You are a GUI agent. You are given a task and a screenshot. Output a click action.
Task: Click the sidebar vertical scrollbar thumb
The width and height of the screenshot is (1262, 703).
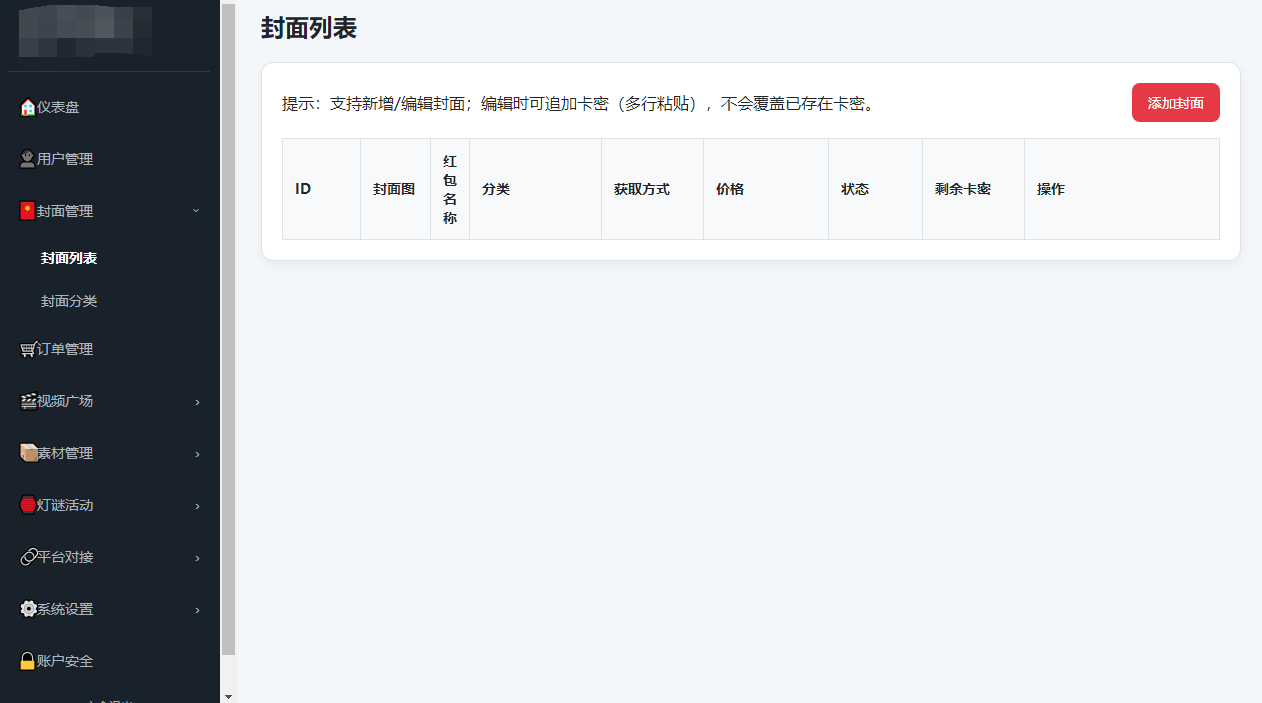[x=228, y=330]
